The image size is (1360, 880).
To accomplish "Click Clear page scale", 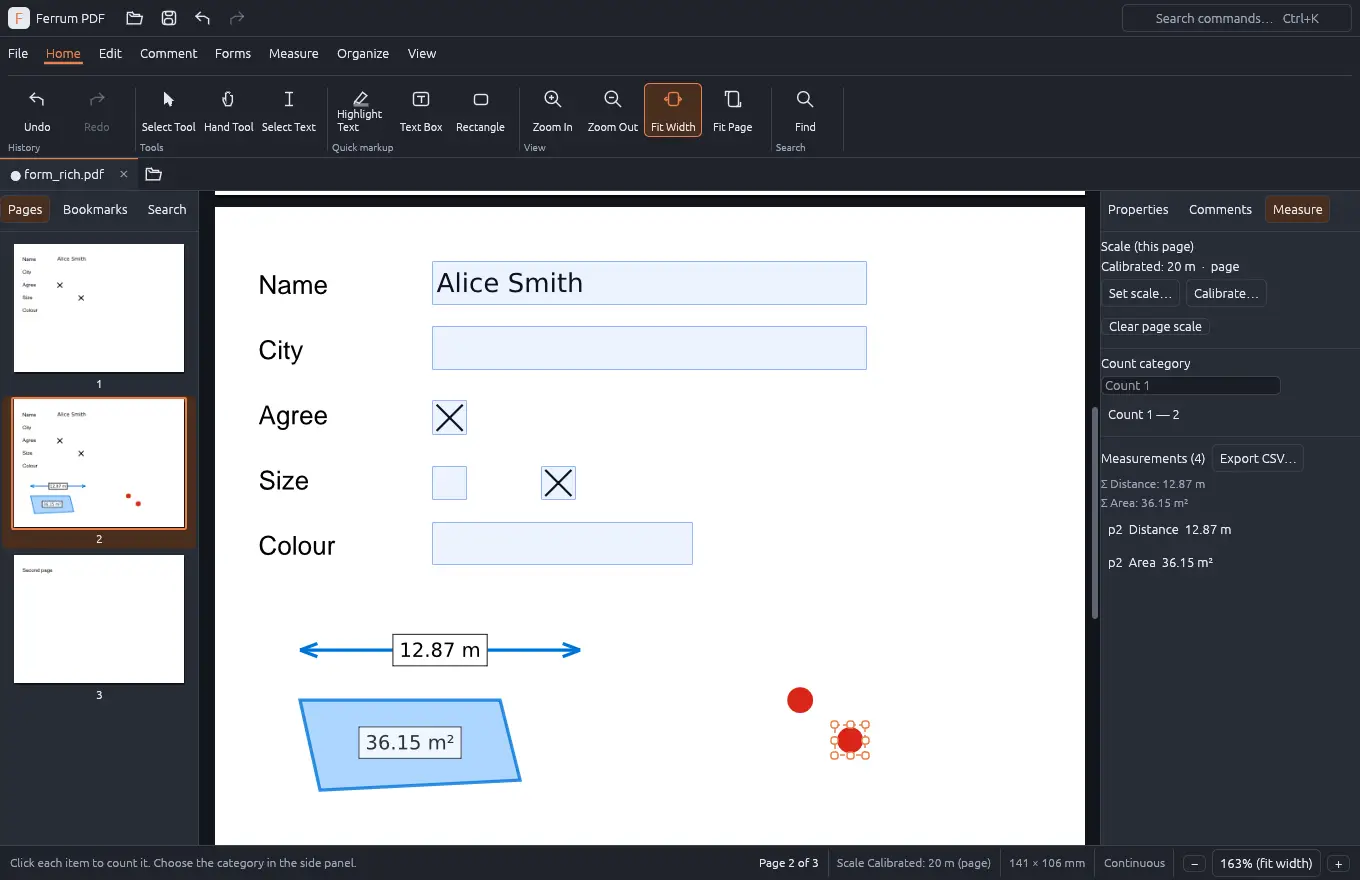I will (1155, 326).
